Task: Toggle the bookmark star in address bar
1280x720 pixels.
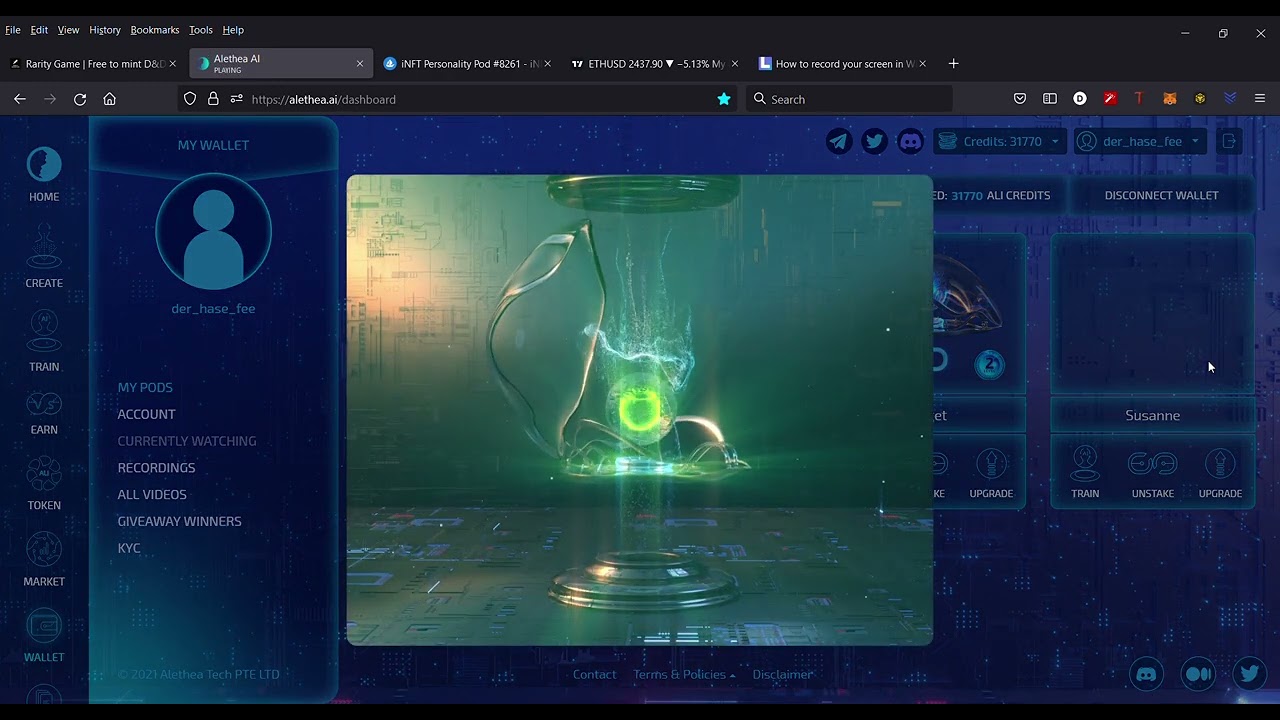Action: [x=724, y=99]
